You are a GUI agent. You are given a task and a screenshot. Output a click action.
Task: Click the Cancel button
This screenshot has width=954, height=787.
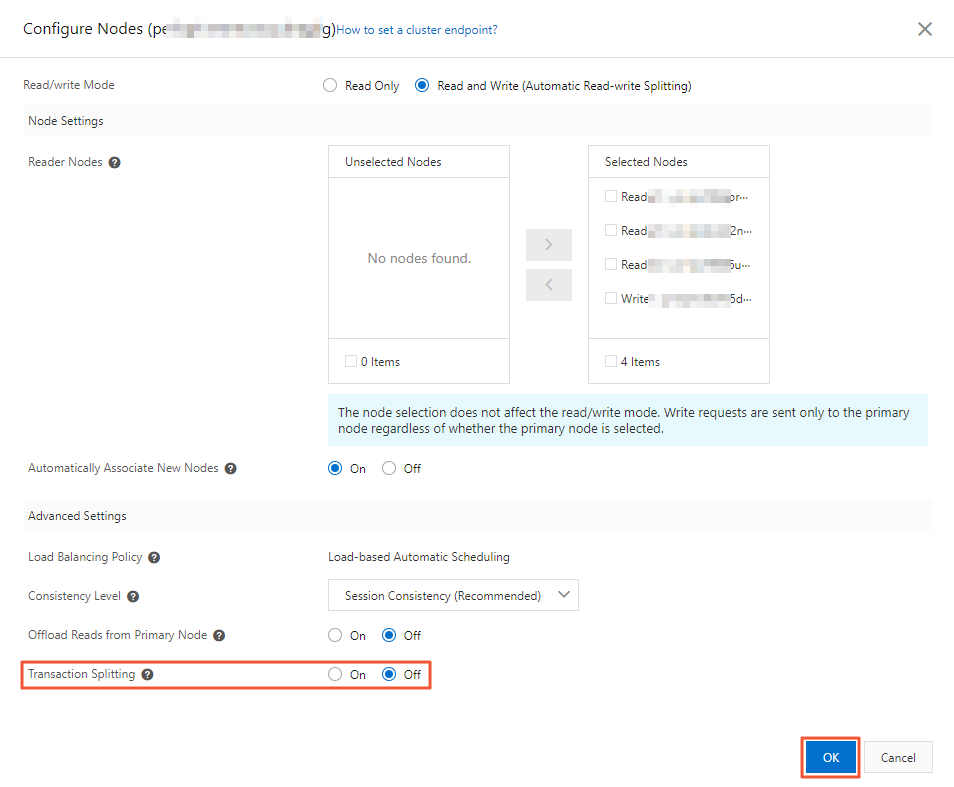point(897,757)
